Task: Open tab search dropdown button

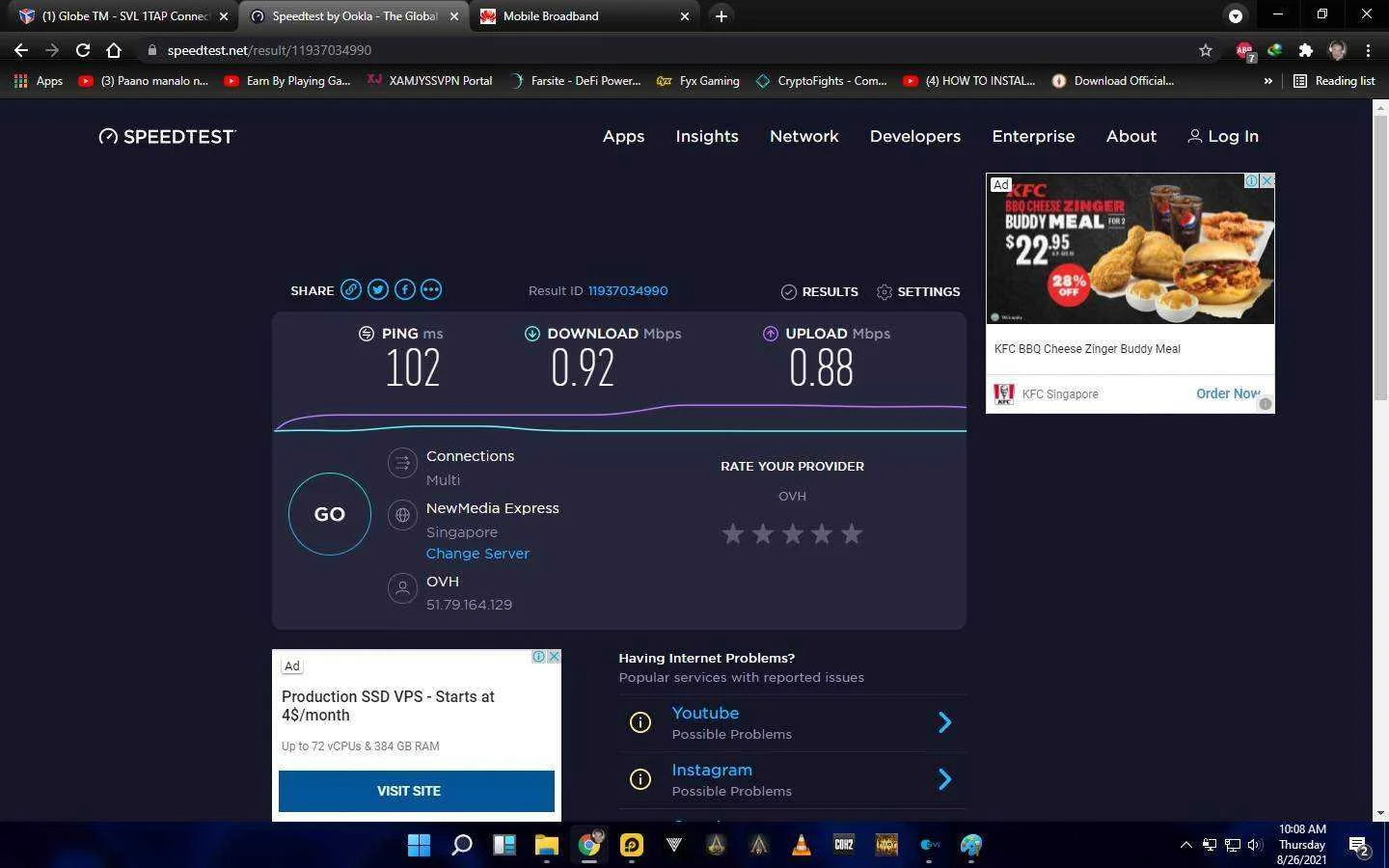Action: point(1235,15)
